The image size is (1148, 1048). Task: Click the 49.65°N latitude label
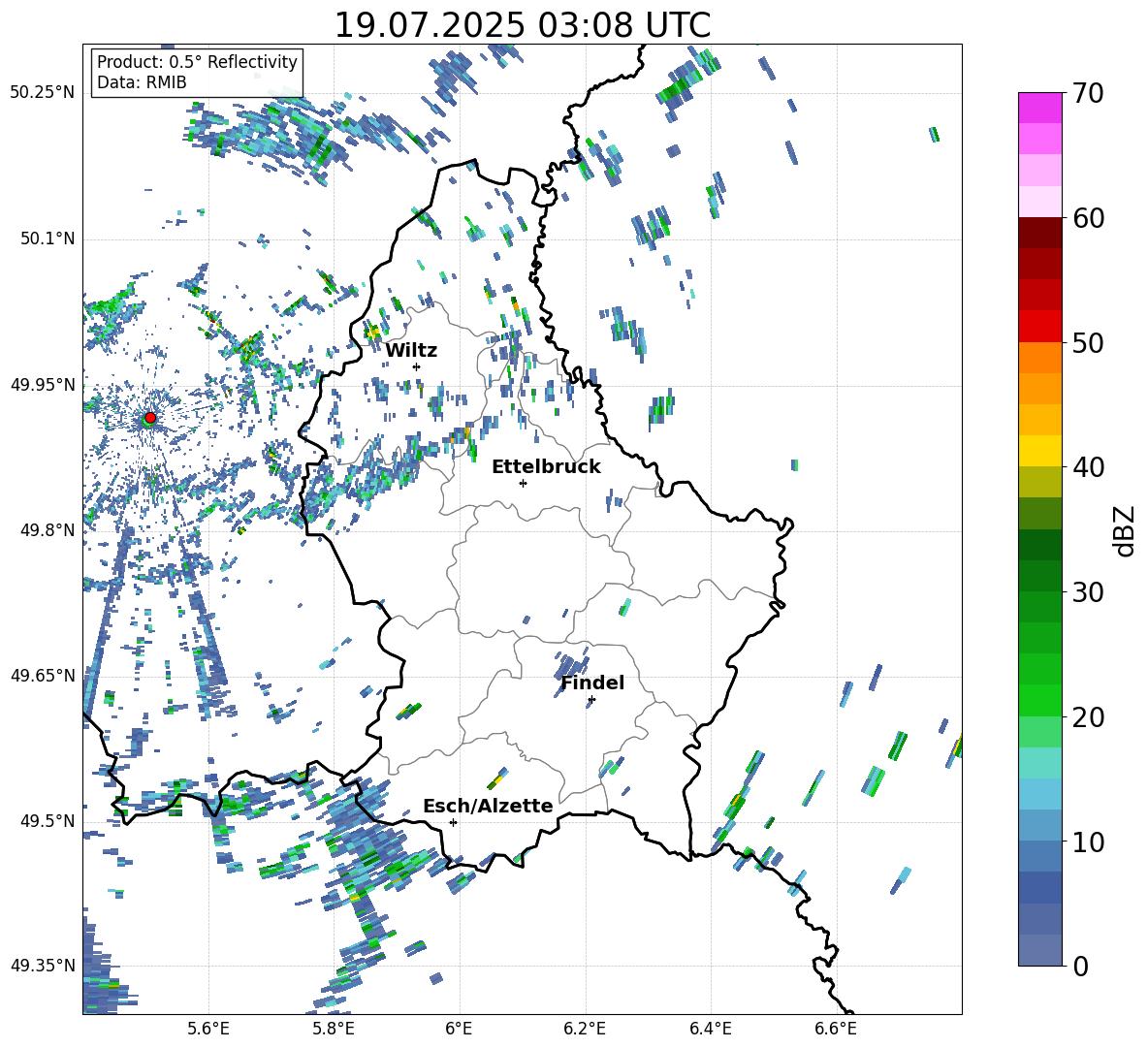click(x=43, y=675)
